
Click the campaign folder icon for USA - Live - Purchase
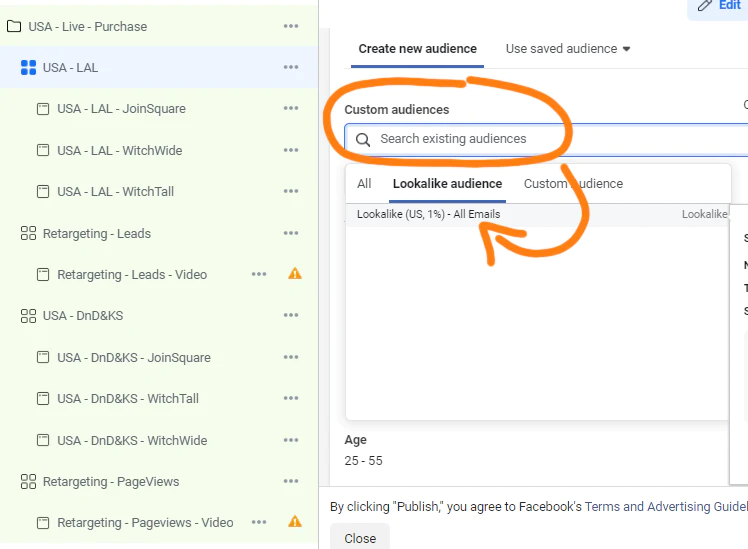pyautogui.click(x=14, y=26)
